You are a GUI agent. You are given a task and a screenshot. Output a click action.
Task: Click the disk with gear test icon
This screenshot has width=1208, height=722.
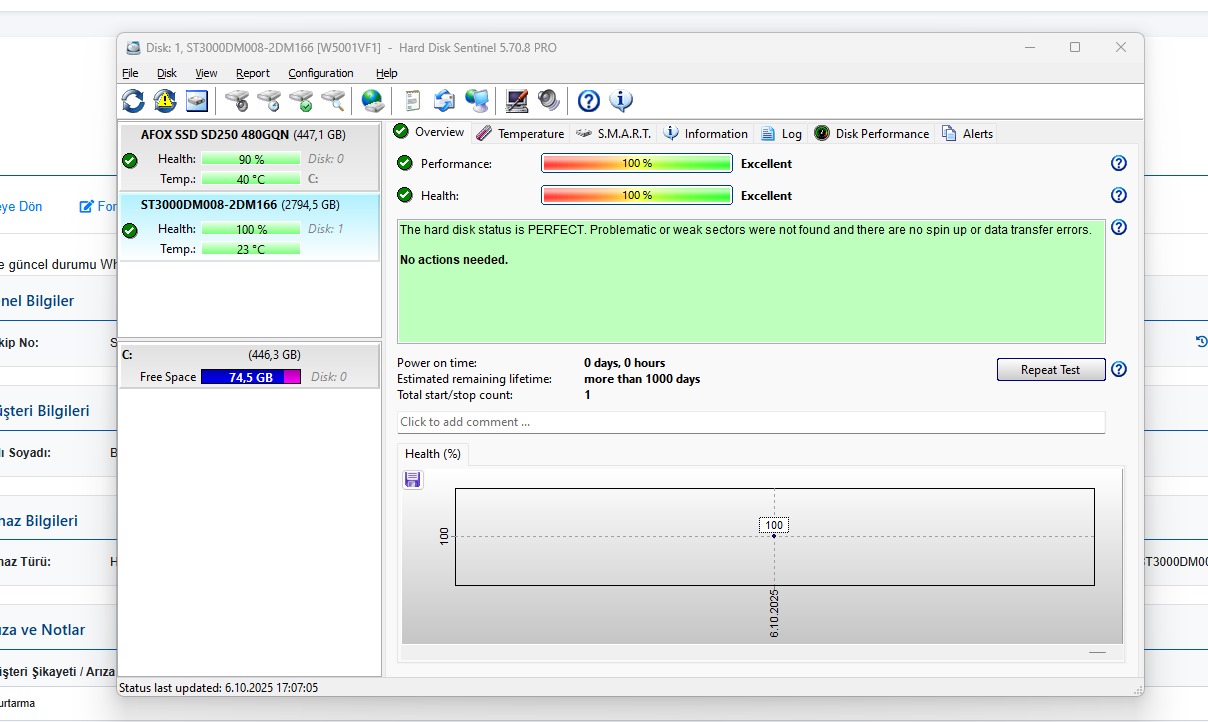[237, 100]
